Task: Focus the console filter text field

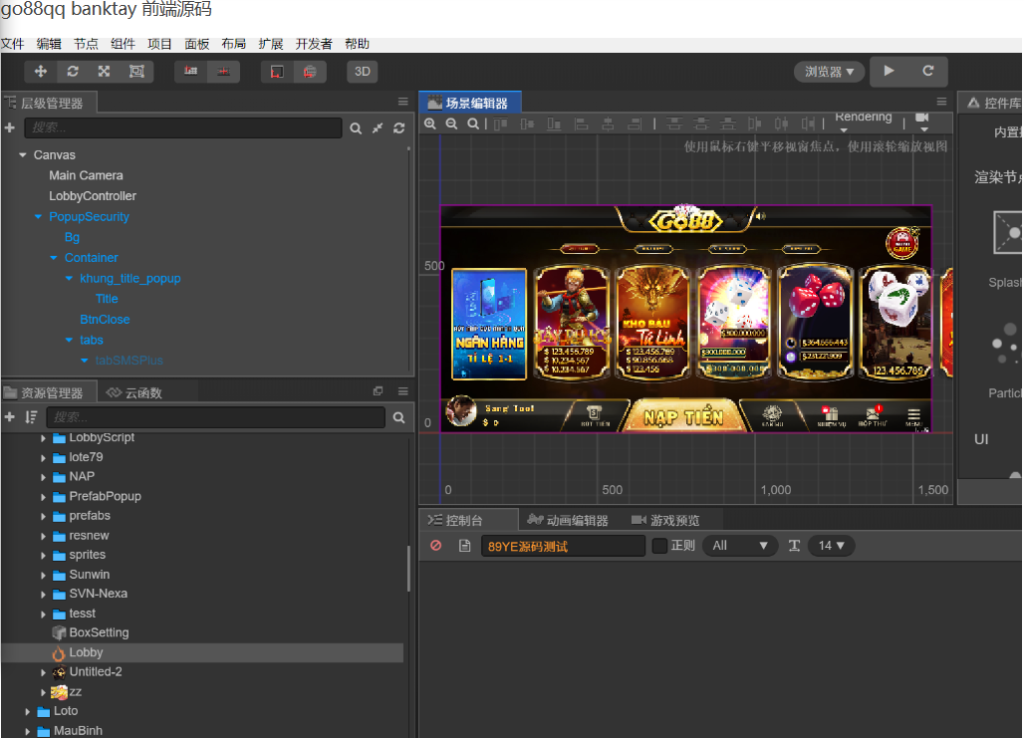Action: point(563,545)
